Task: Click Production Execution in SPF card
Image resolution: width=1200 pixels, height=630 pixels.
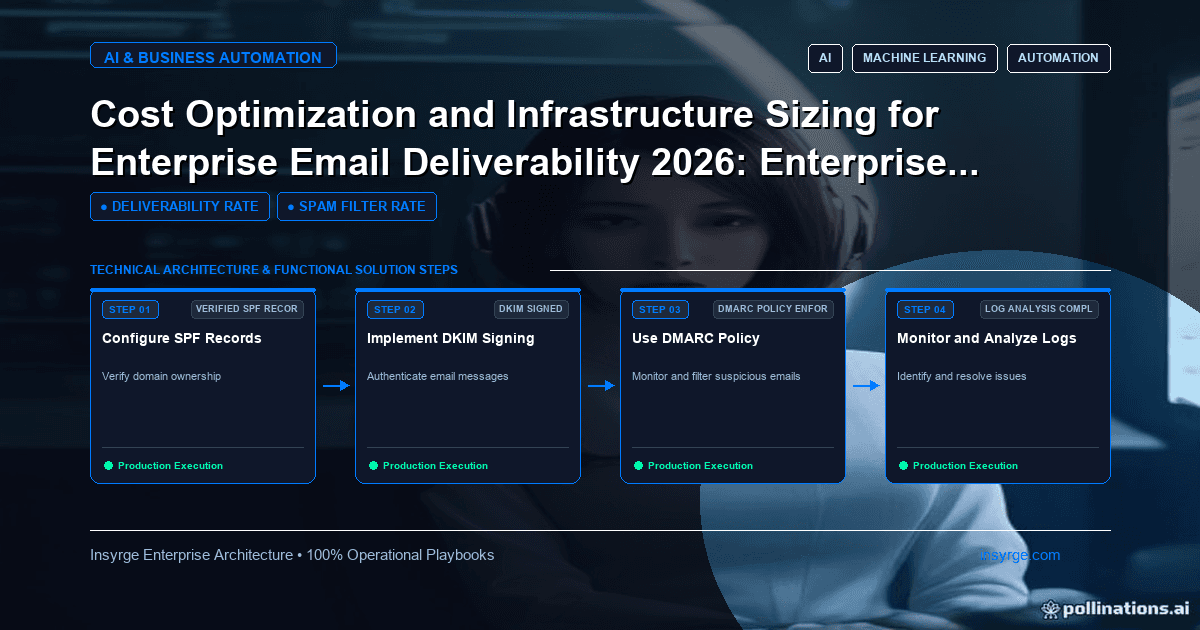Action: pyautogui.click(x=170, y=466)
